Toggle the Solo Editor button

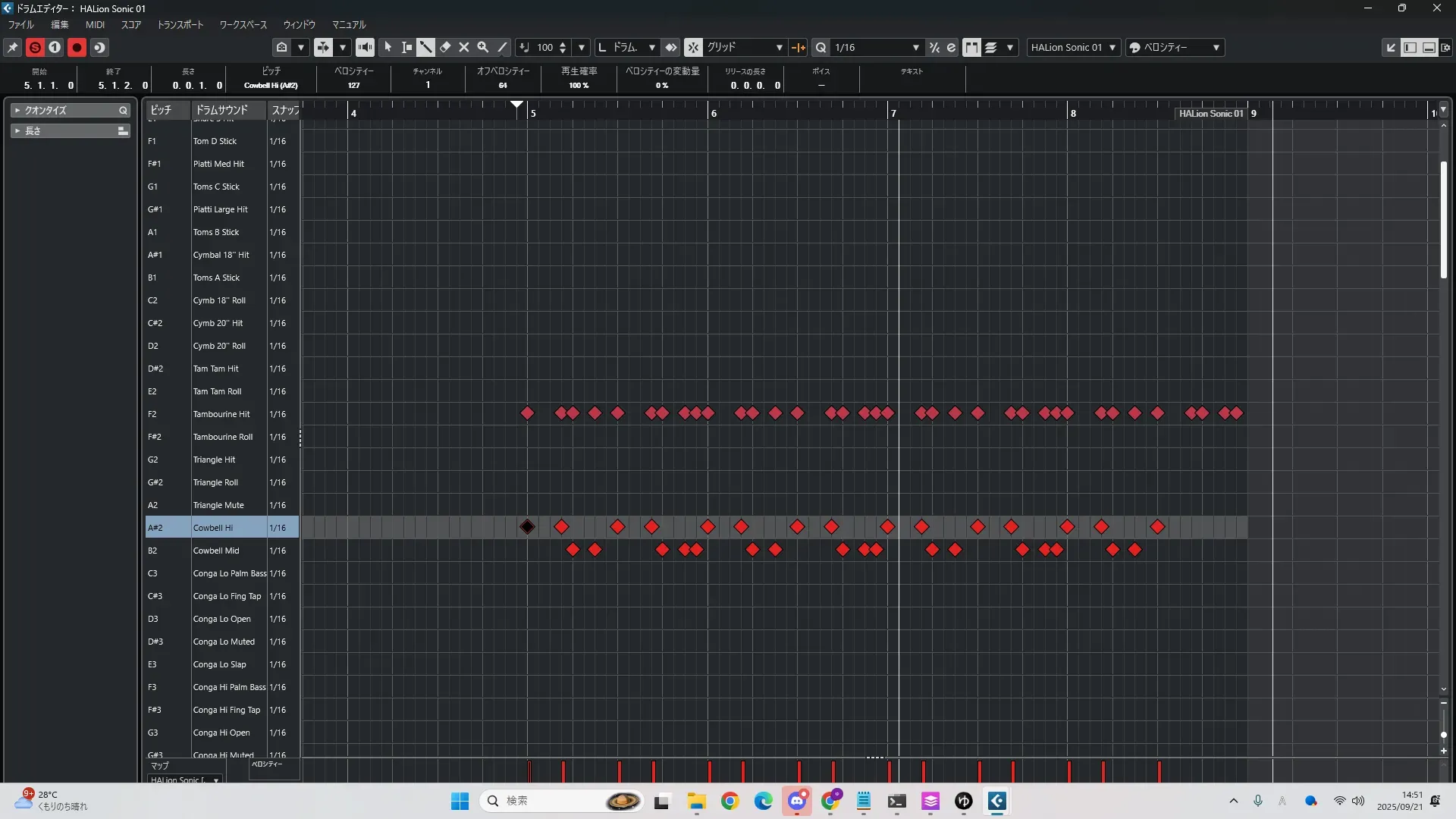(x=35, y=47)
